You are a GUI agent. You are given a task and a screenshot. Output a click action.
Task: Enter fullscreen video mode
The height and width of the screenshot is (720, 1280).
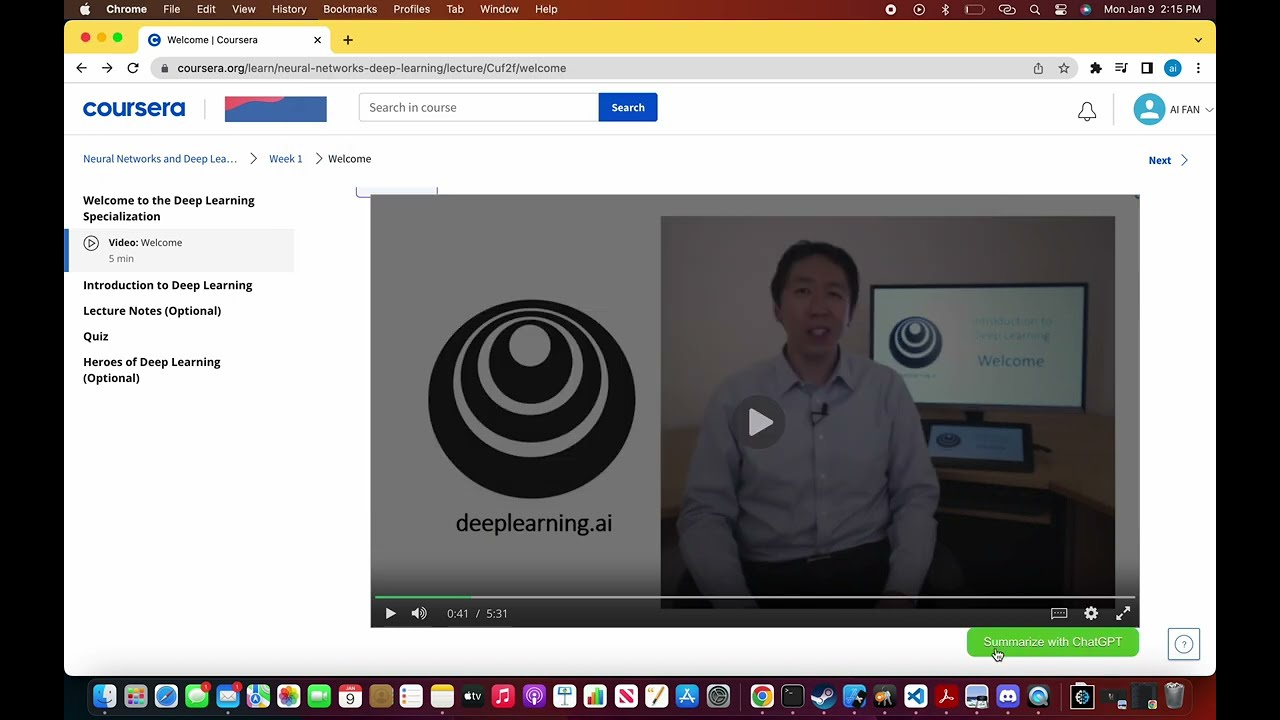click(1123, 613)
